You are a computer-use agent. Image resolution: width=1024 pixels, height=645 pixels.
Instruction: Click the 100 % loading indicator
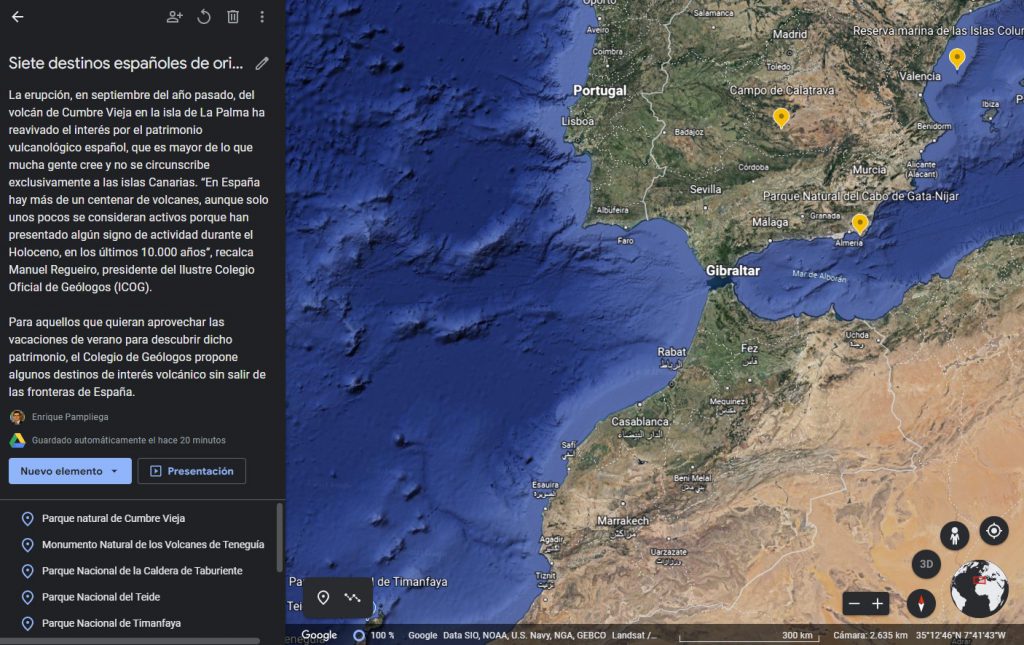point(374,635)
